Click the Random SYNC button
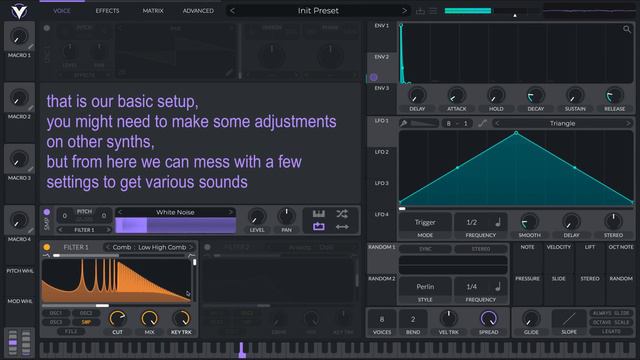Image resolution: width=640 pixels, height=360 pixels. [425, 249]
